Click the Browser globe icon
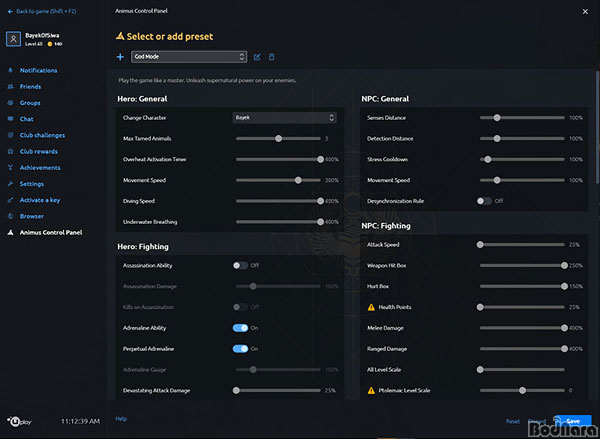Viewport: 600px width, 439px height. 11,216
